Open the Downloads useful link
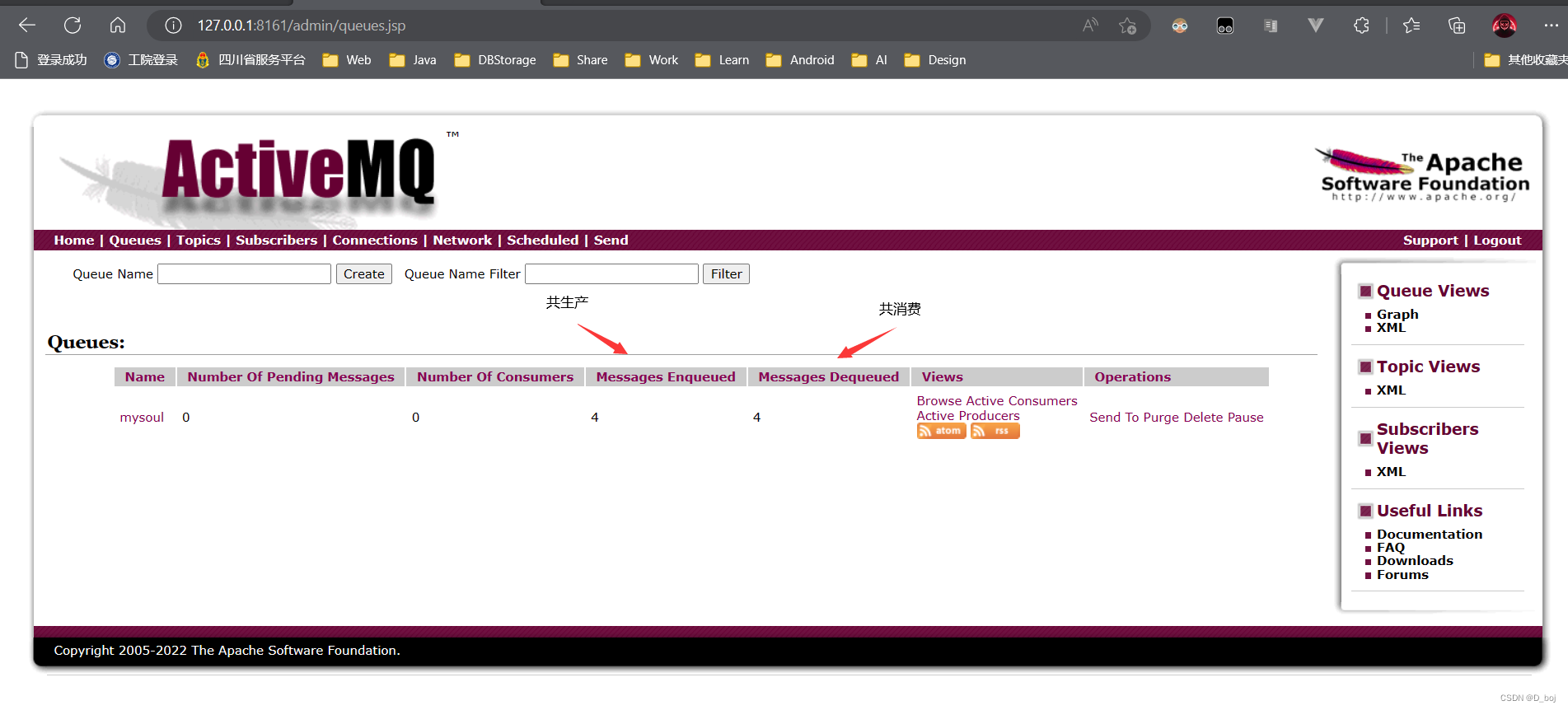 pos(1415,561)
